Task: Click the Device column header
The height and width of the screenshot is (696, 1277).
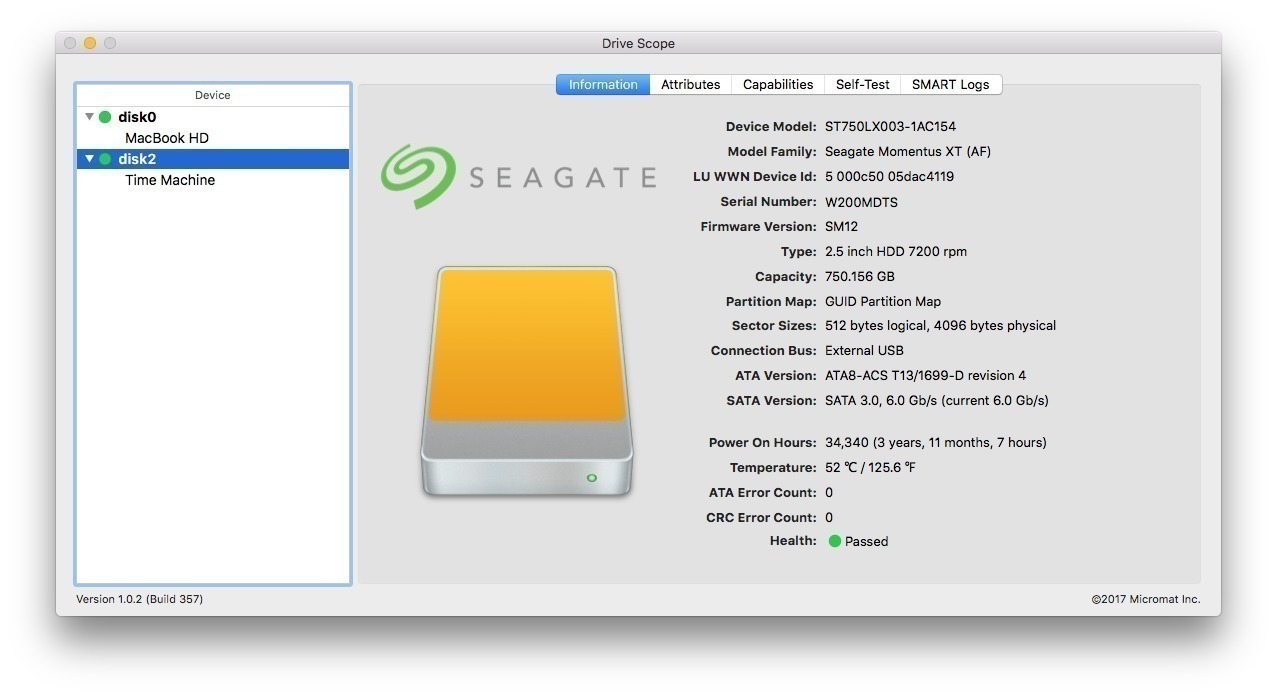Action: click(212, 95)
